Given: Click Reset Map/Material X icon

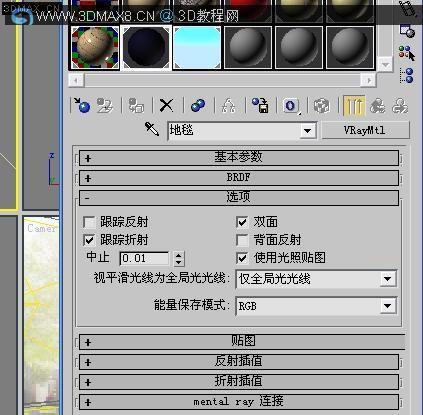Looking at the screenshot, I should 166,105.
